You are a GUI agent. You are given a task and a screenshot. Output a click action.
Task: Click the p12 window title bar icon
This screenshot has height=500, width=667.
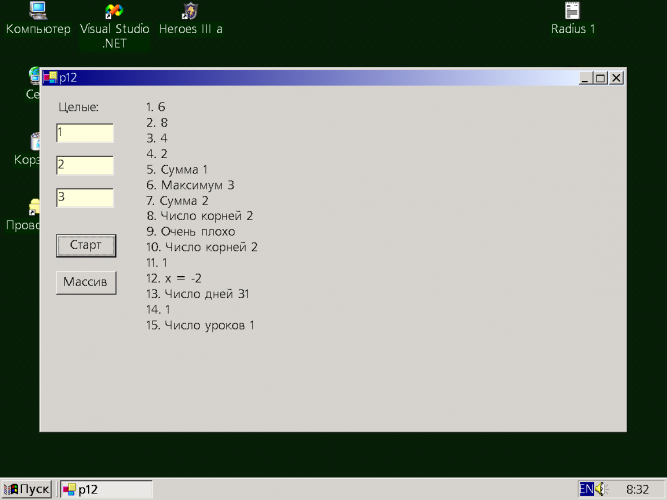[x=50, y=78]
